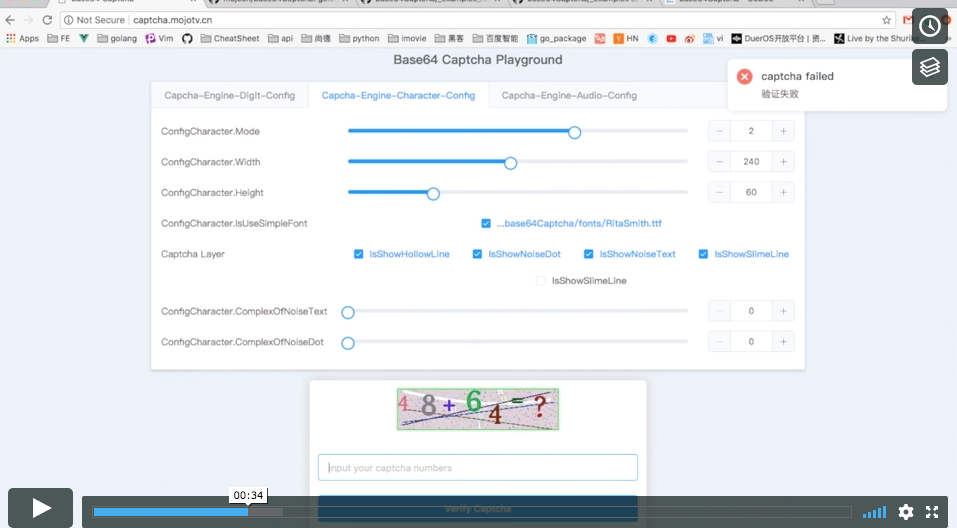Screen dimensions: 957x528
Task: Toggle the RitaSmith.ttf simple font checkbox
Action: coord(486,223)
